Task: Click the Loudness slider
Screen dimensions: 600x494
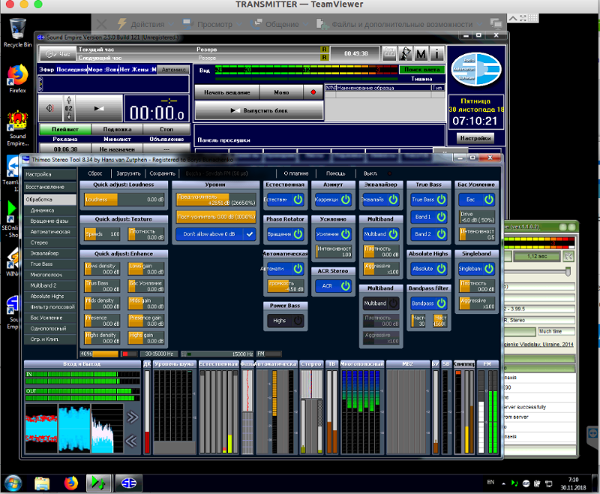Action: coord(124,199)
